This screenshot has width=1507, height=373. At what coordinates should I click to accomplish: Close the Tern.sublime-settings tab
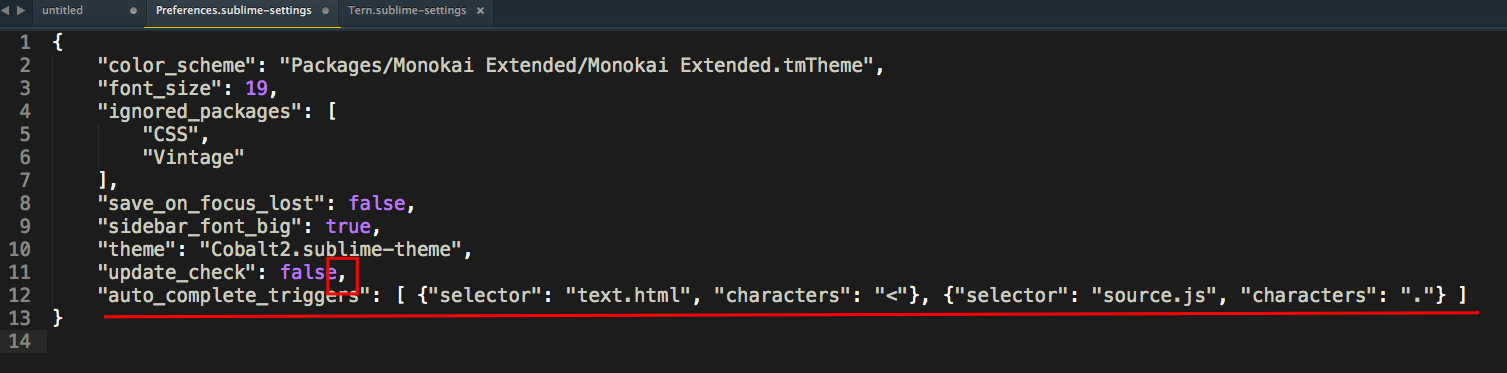481,10
